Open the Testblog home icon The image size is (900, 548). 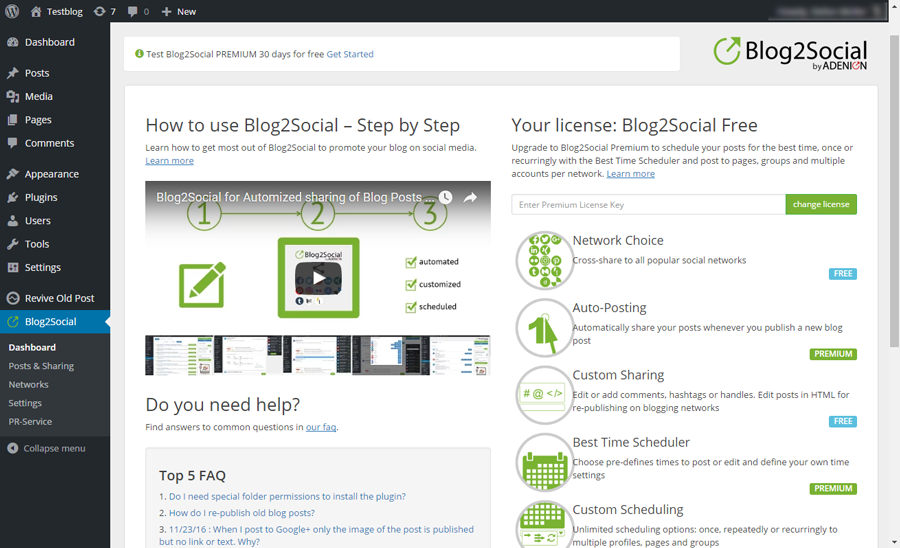coord(36,11)
